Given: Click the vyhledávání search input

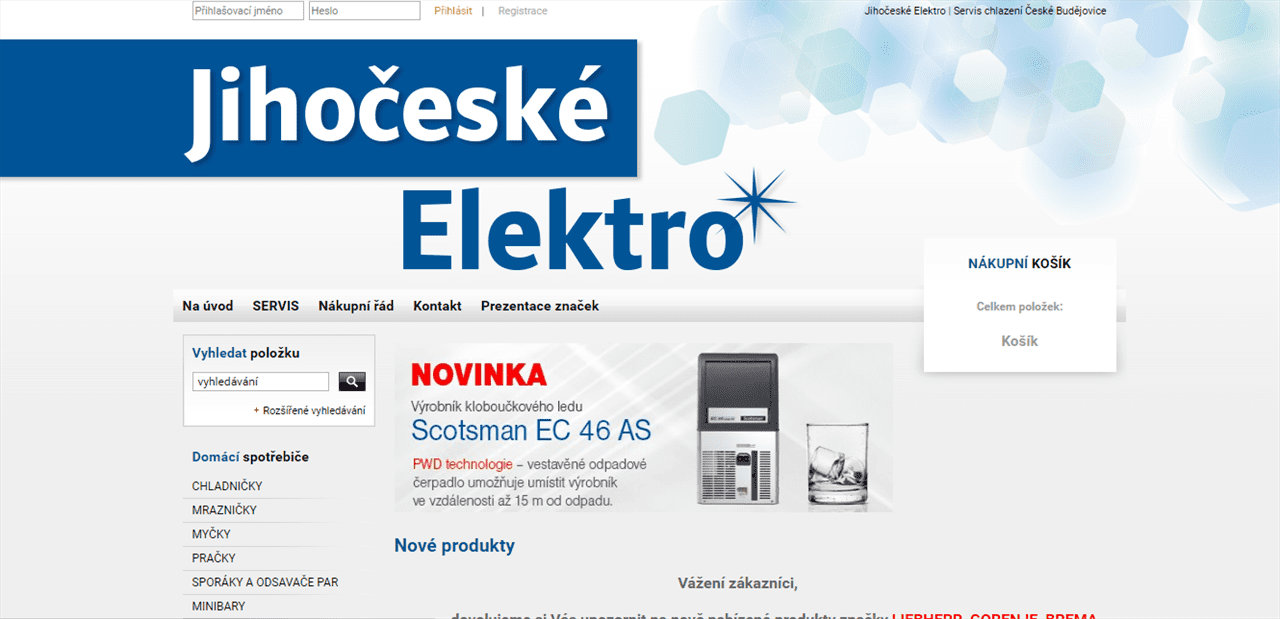Looking at the screenshot, I should click(x=260, y=381).
